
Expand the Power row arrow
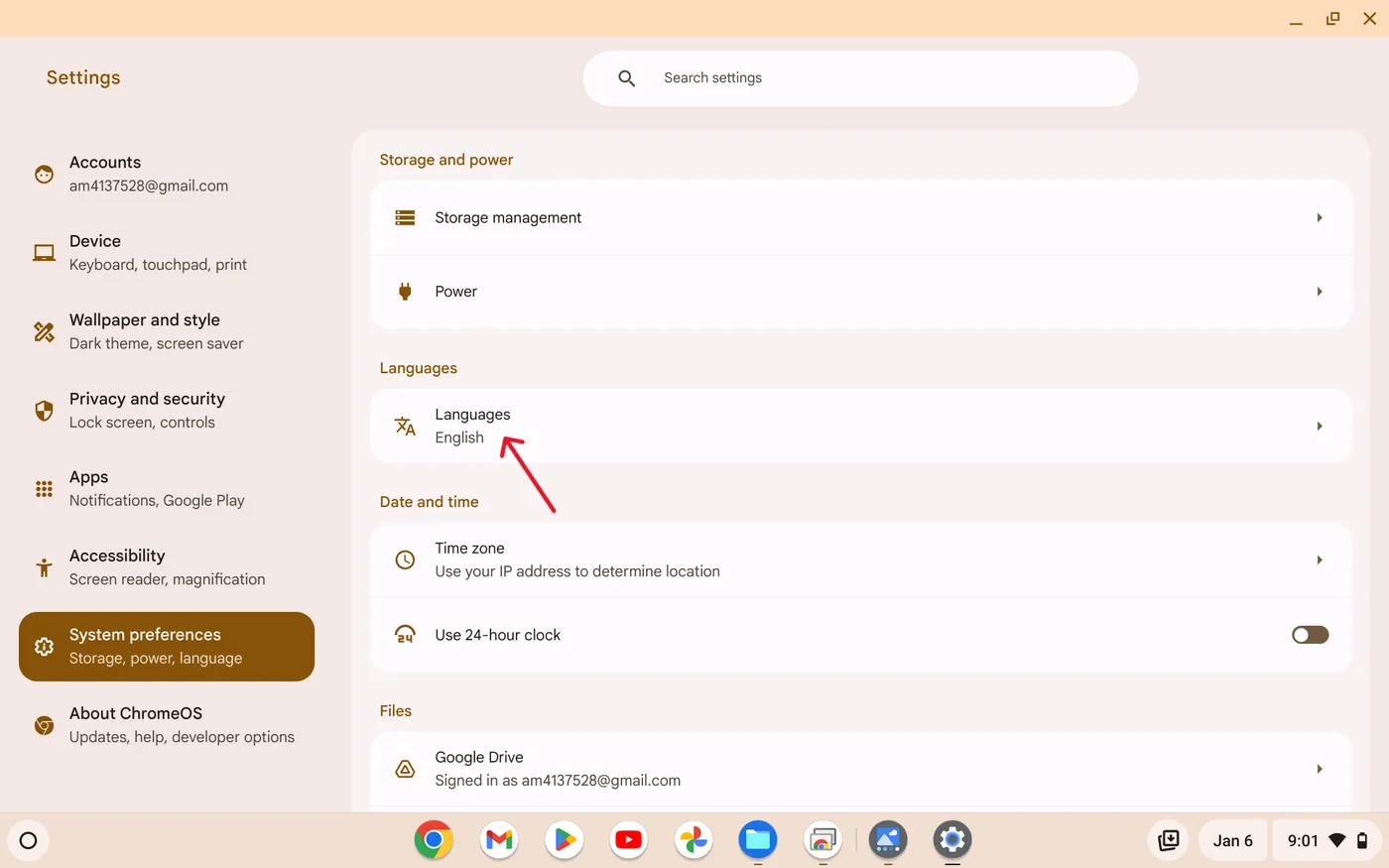[1320, 292]
